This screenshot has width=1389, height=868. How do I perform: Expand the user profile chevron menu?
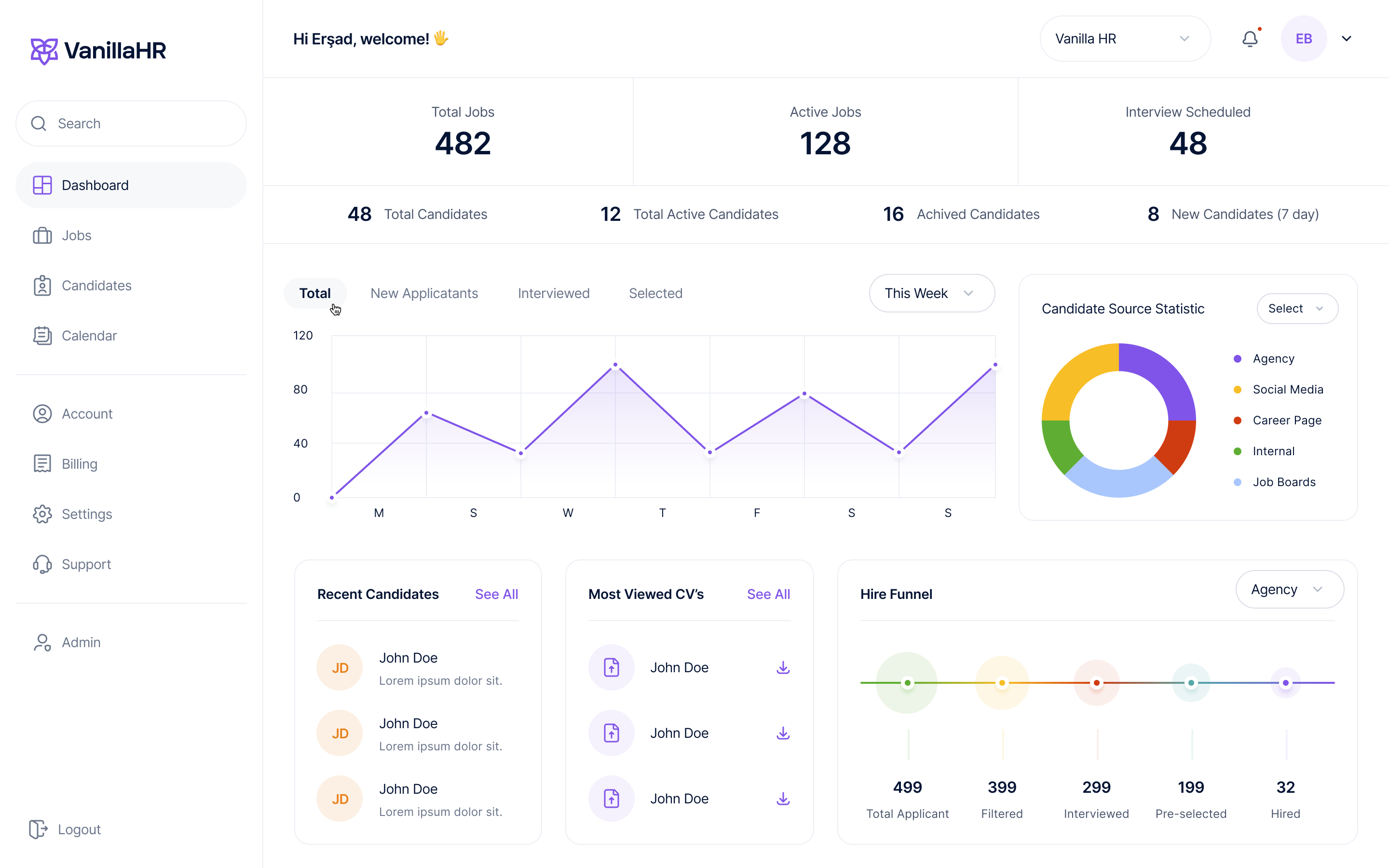click(x=1346, y=39)
